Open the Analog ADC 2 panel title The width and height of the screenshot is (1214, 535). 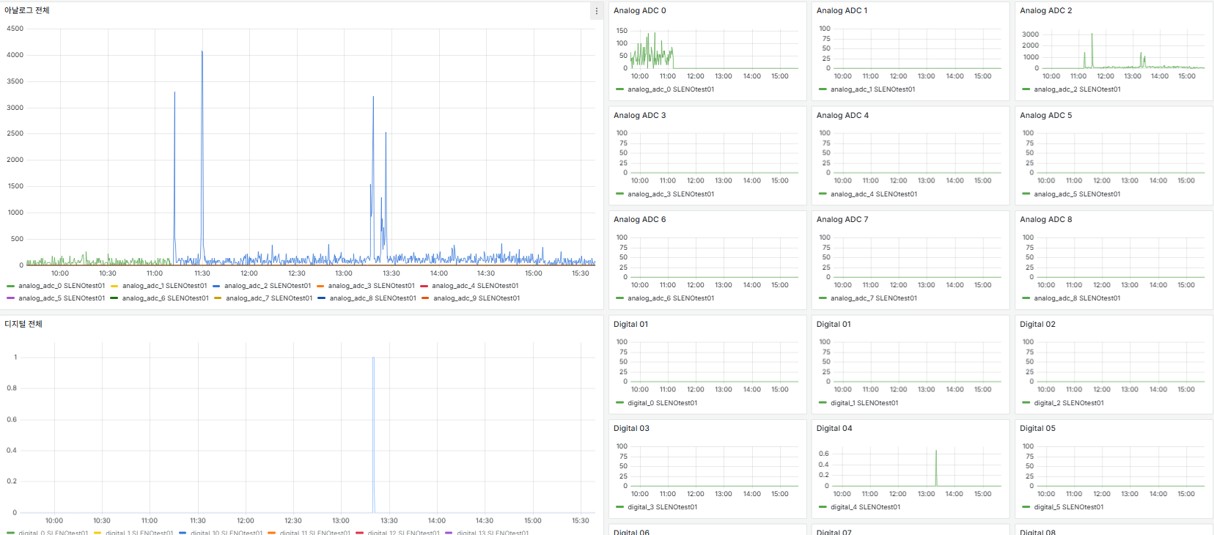(1045, 11)
